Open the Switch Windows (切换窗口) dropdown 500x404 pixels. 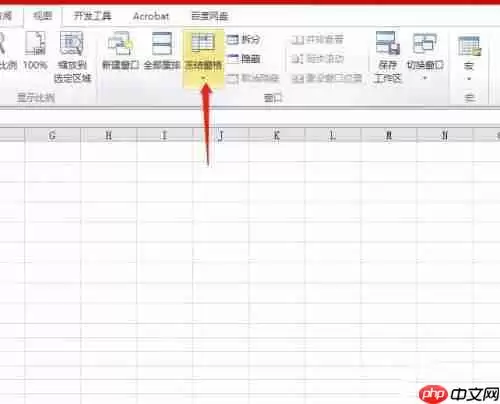(425, 56)
